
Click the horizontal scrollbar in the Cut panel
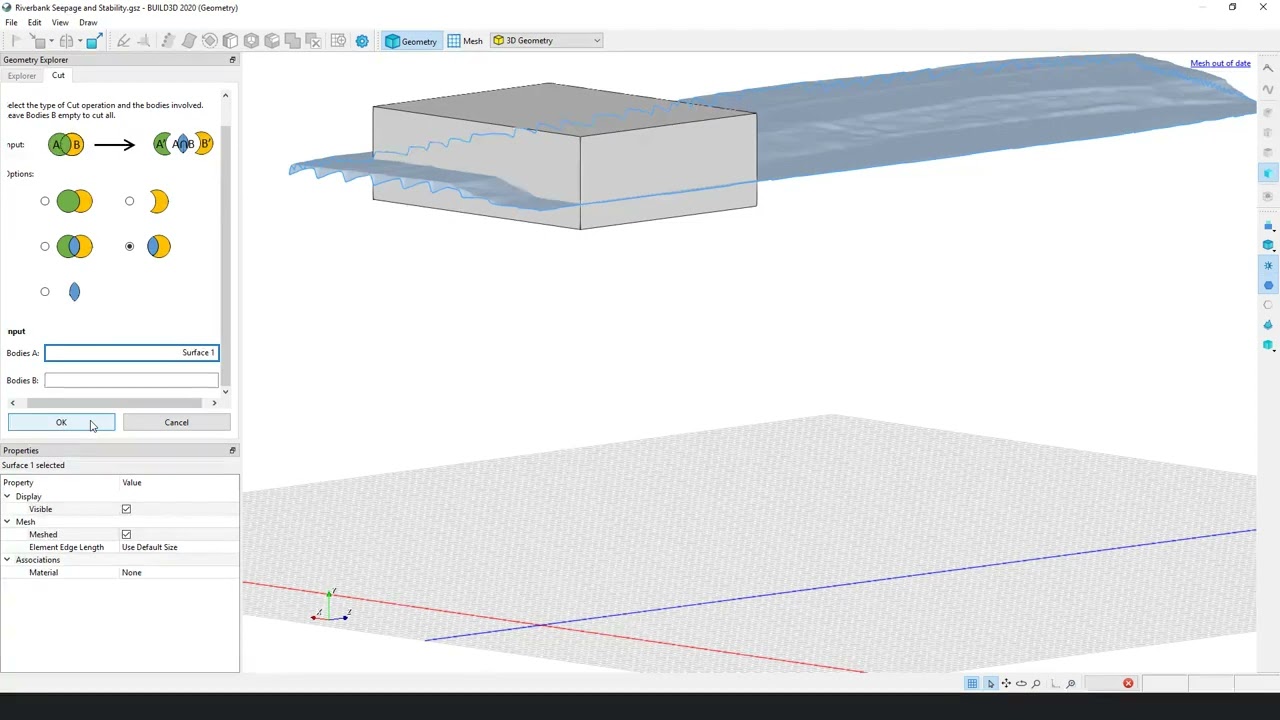pos(114,403)
